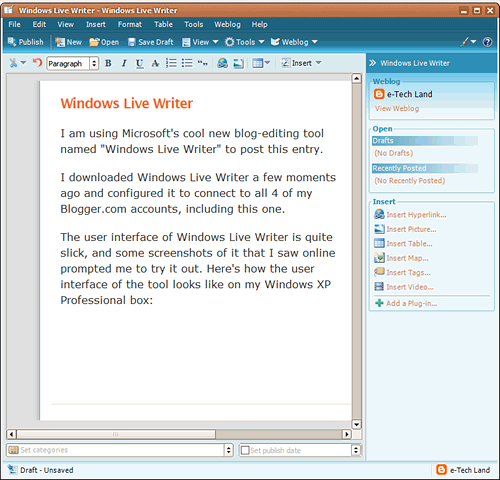This screenshot has height=480, width=500.
Task: Click the e-Tech Land Blogger icon in status bar
Action: [x=441, y=470]
